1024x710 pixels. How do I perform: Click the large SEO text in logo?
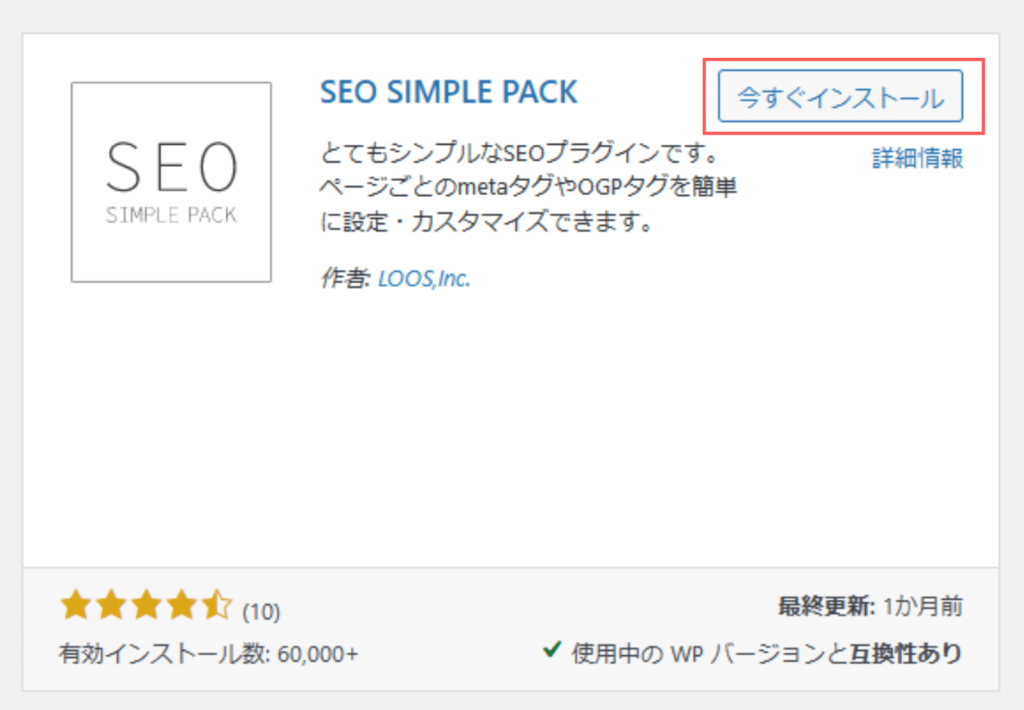point(172,167)
